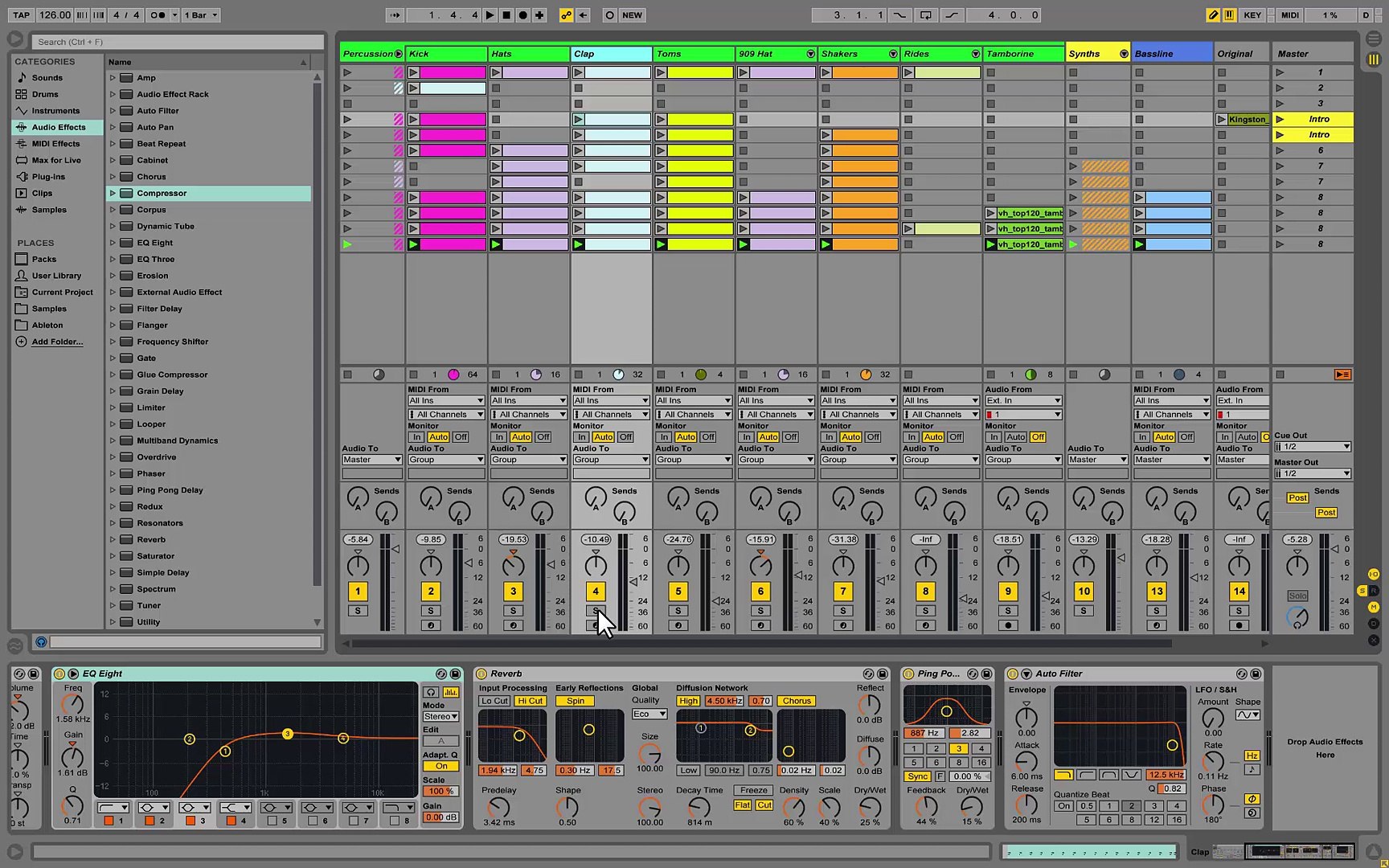This screenshot has width=1389, height=868.
Task: Select the Sounds category
Action: (47, 78)
